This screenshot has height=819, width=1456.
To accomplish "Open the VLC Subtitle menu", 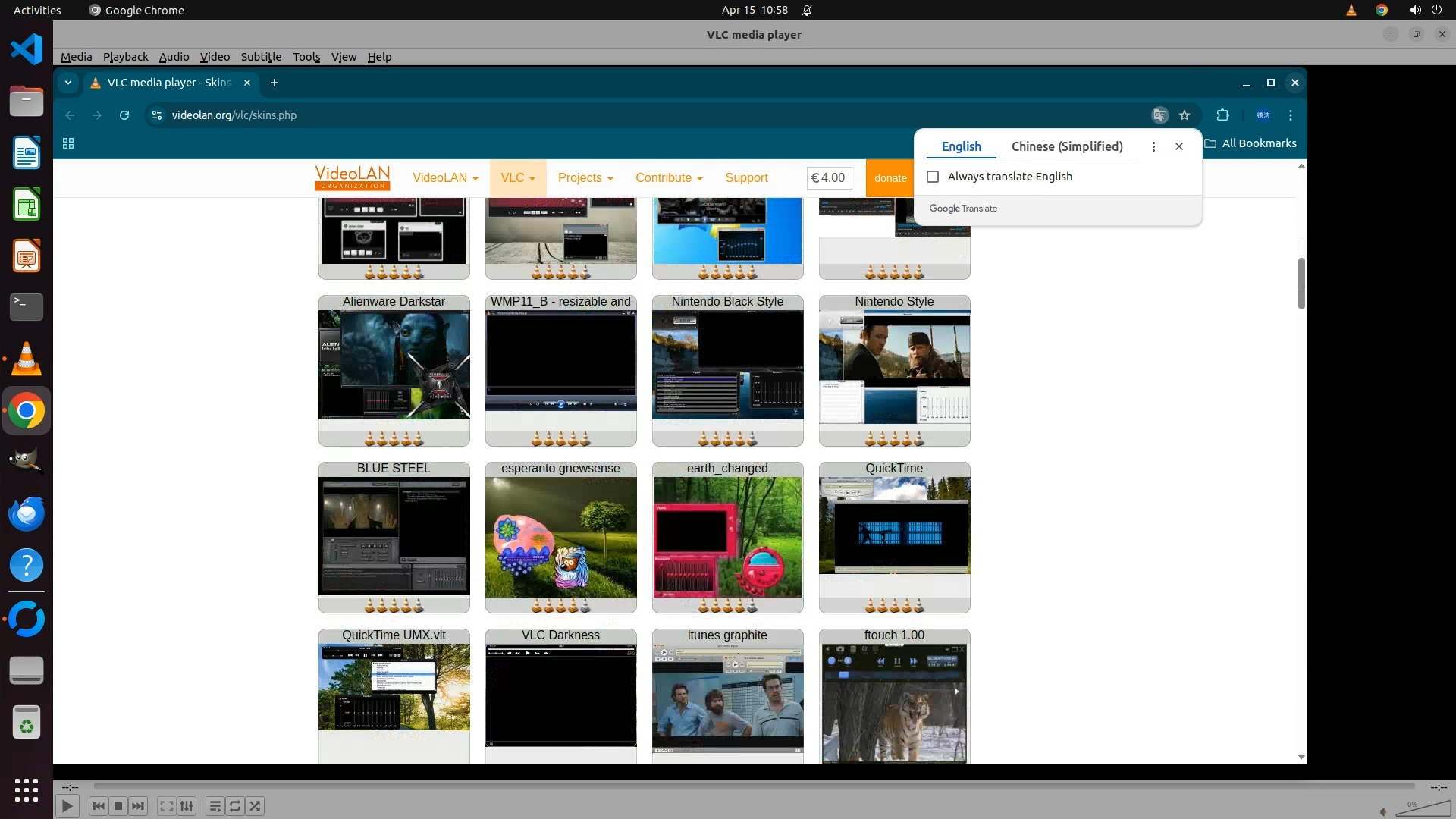I will click(x=261, y=57).
